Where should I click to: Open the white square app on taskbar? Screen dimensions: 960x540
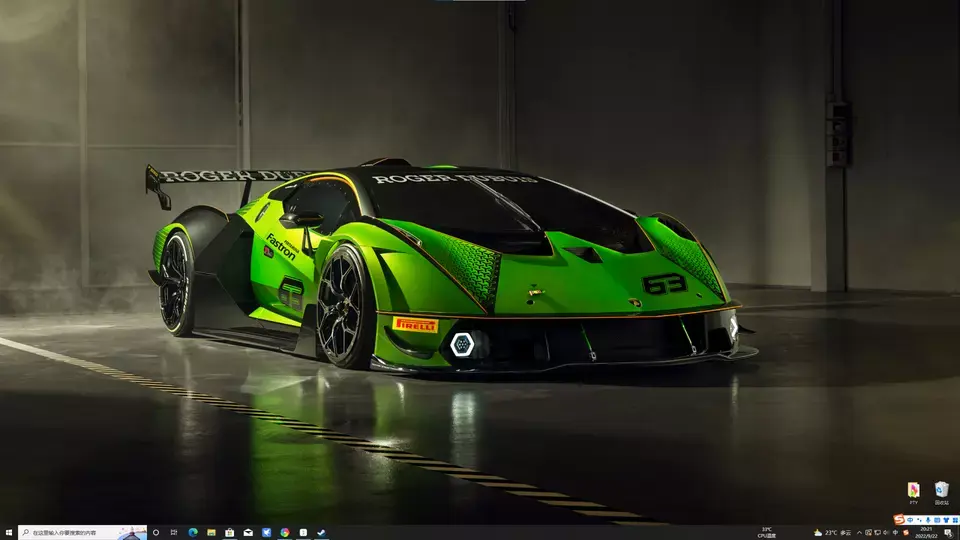pos(303,533)
